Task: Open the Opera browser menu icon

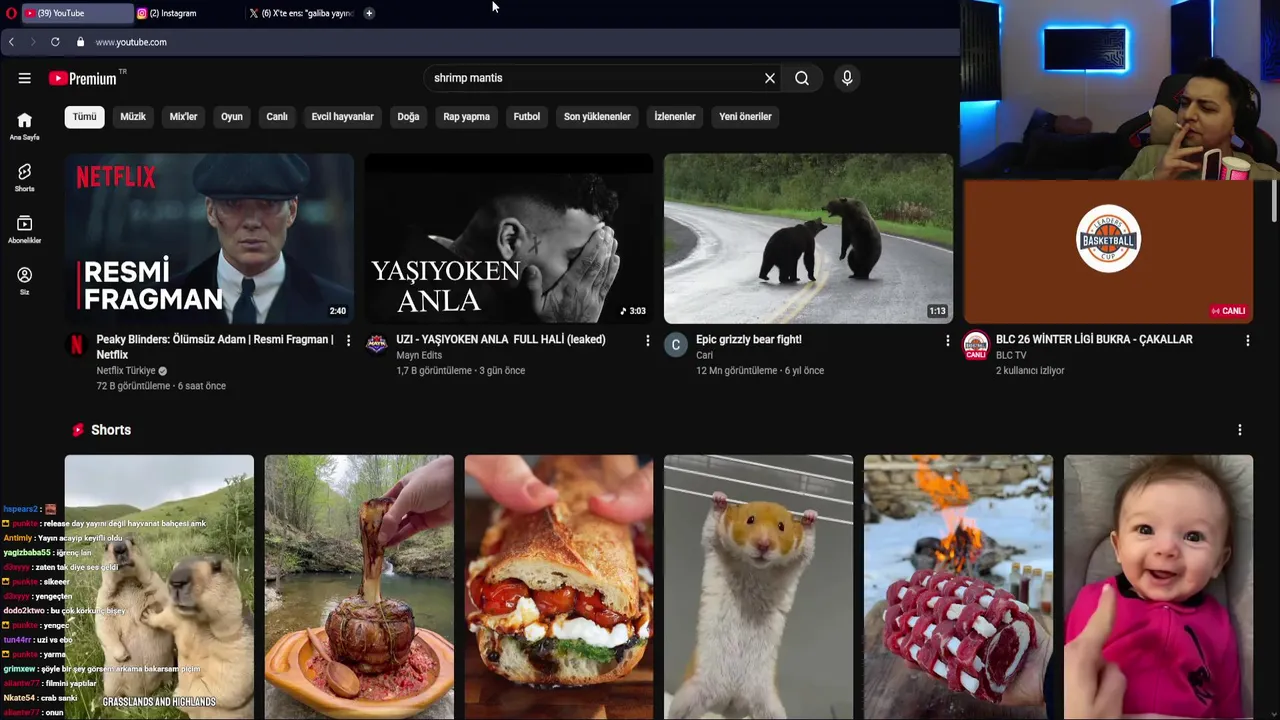Action: [9, 13]
